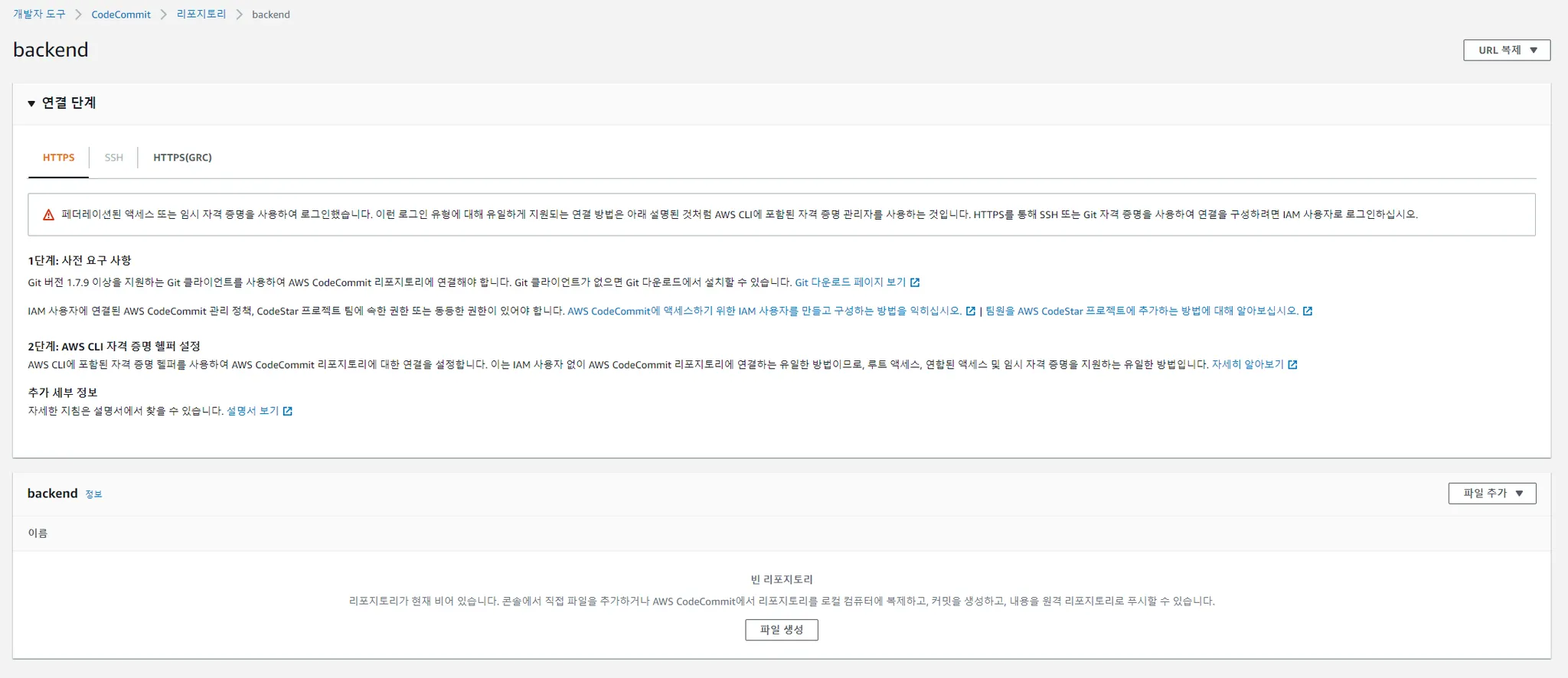The height and width of the screenshot is (678, 1568).
Task: Open the URL 복제 dropdown
Action: point(1507,50)
